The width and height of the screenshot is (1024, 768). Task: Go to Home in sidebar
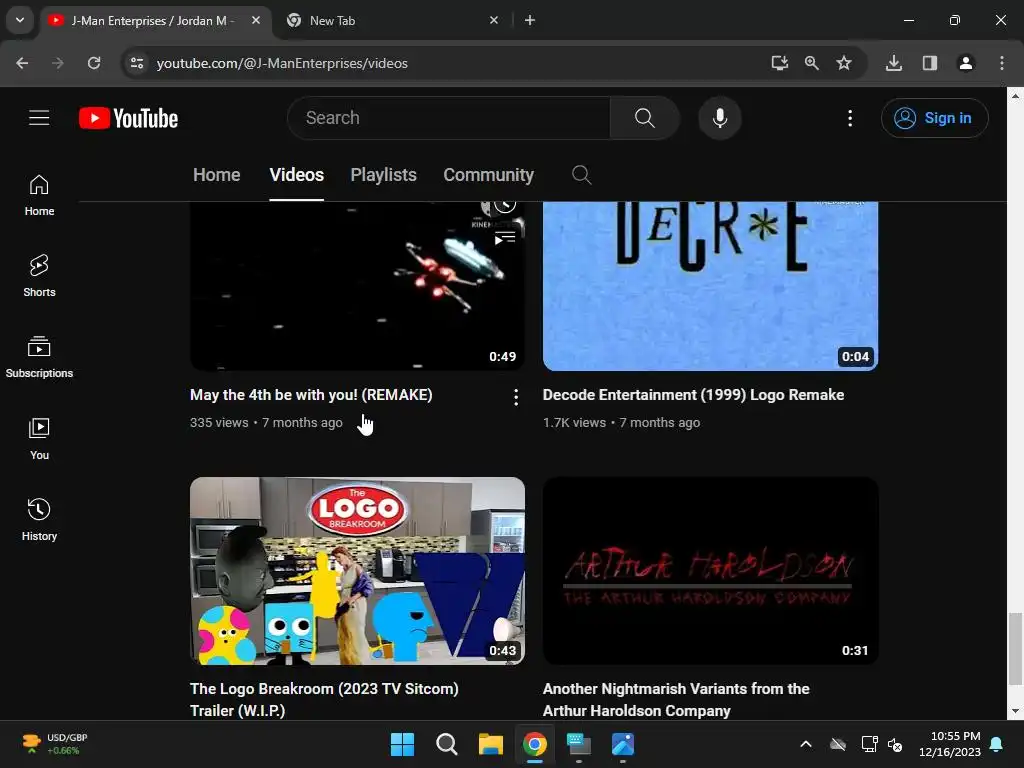(39, 195)
